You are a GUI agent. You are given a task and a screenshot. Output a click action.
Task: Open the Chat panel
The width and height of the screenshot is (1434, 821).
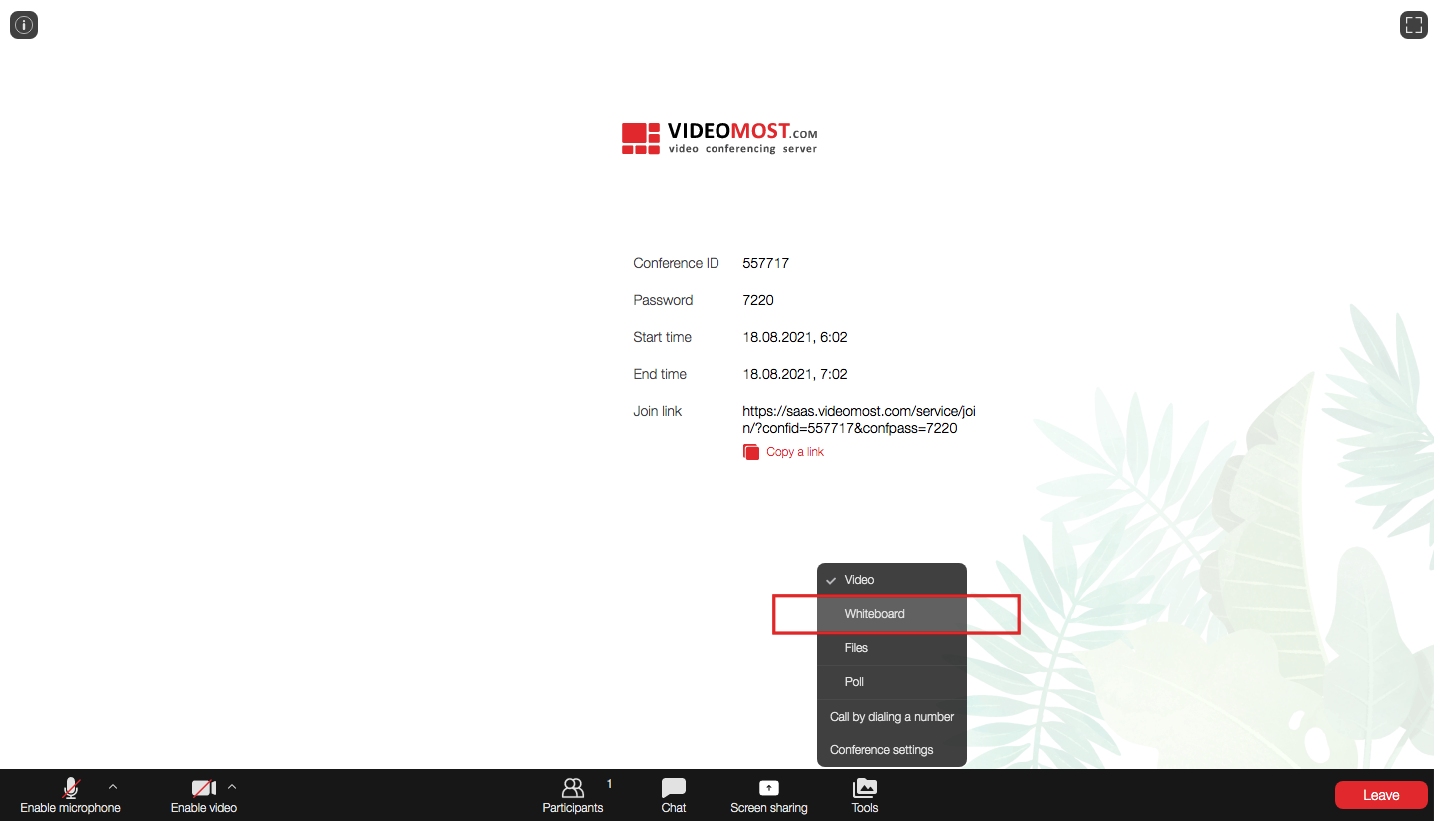pos(674,795)
